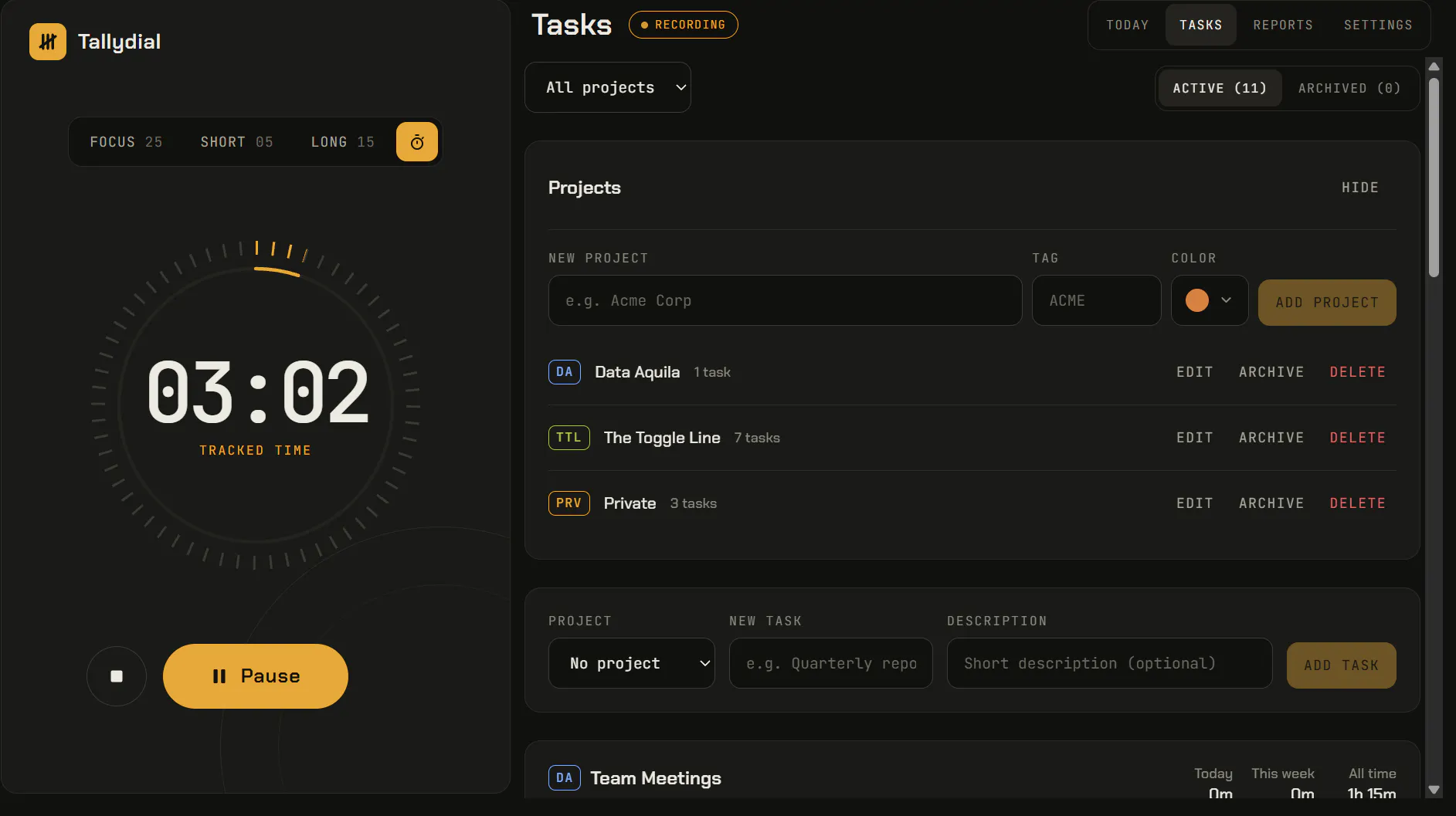This screenshot has width=1456, height=816.
Task: Open the No project task dropdown
Action: [x=632, y=663]
